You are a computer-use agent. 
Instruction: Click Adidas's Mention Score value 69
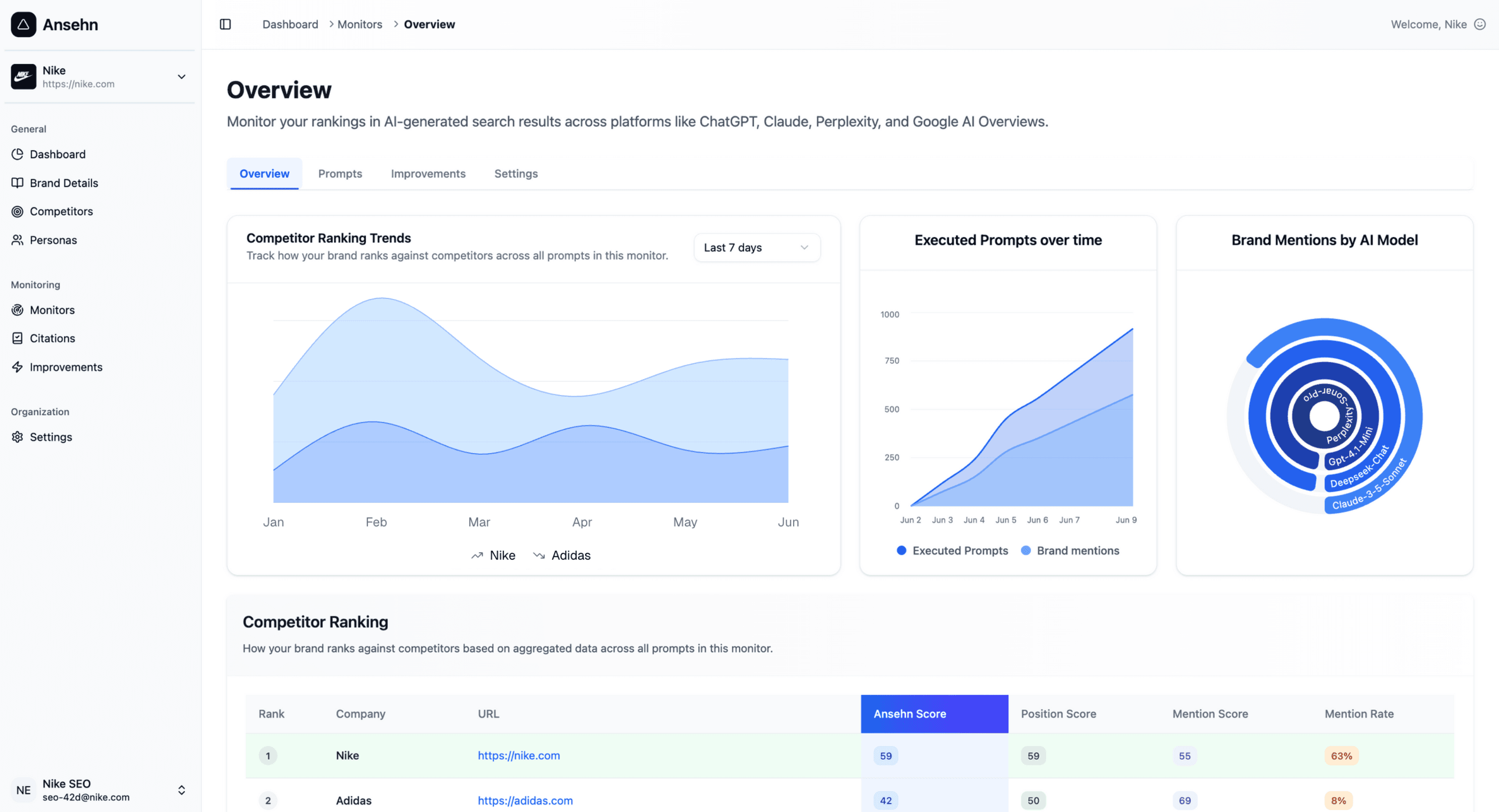point(1185,801)
